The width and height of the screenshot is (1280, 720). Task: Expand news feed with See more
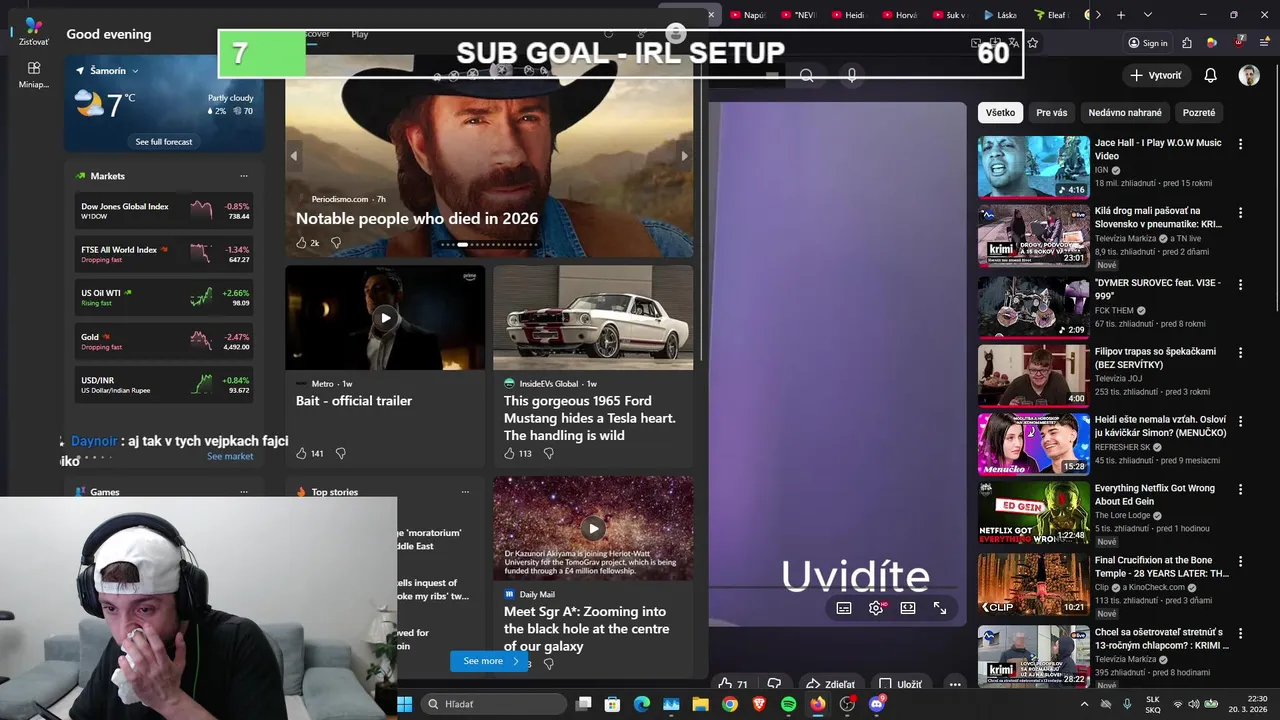pos(489,661)
